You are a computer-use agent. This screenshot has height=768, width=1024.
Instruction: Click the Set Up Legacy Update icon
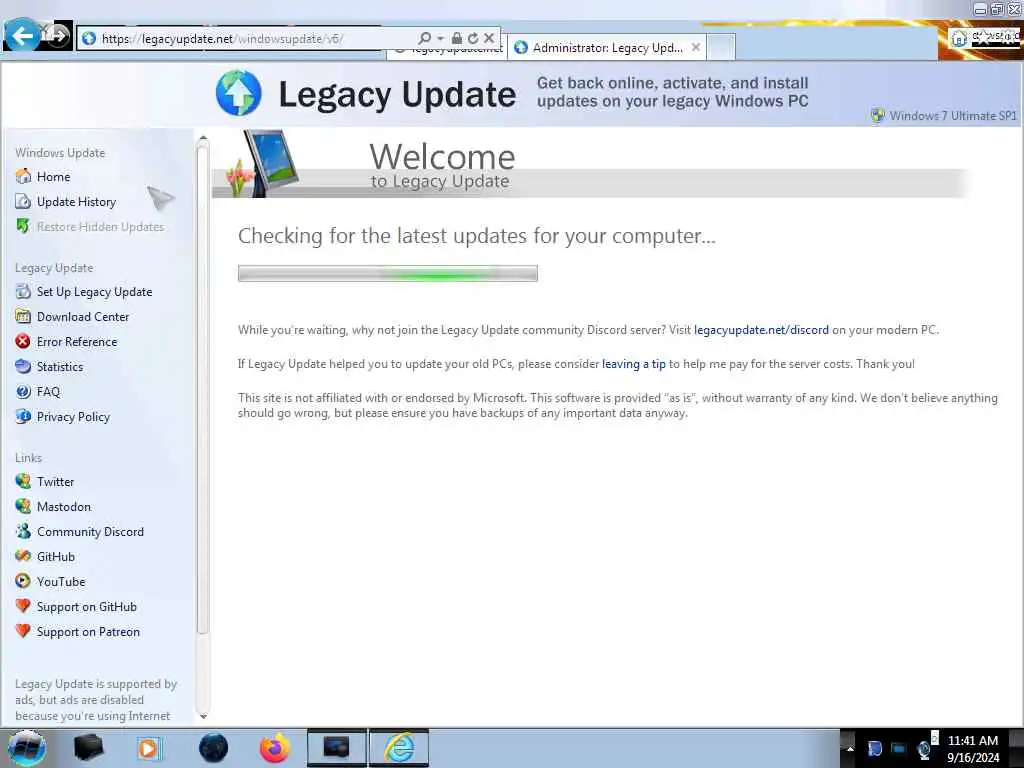tap(23, 291)
